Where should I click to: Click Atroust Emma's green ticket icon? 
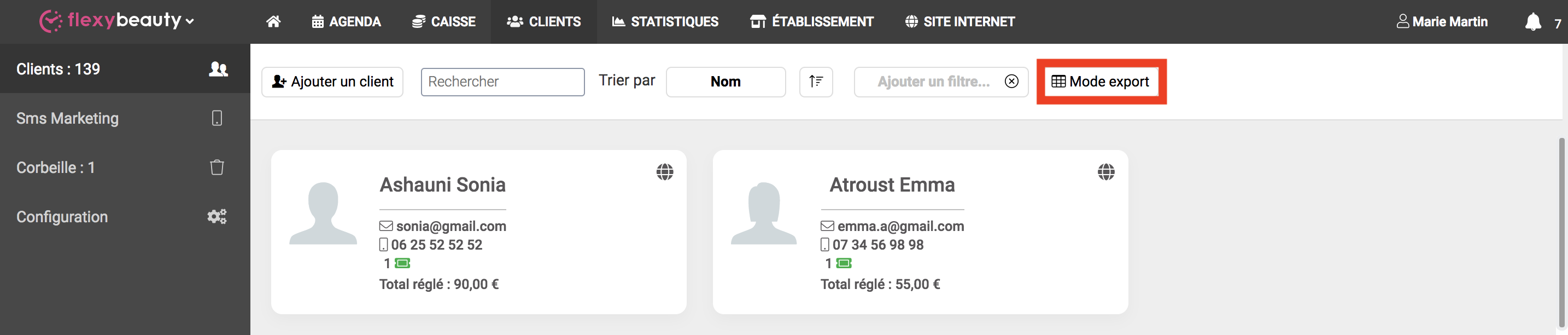(x=844, y=263)
